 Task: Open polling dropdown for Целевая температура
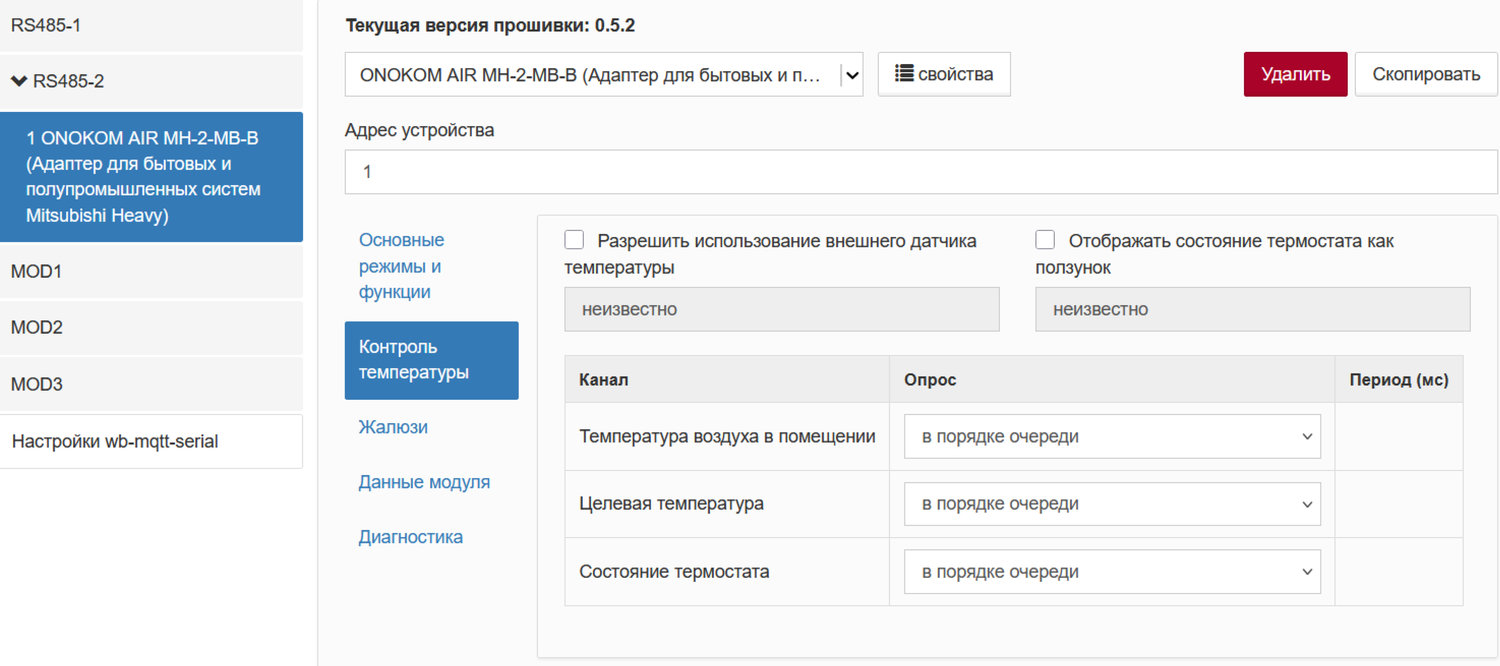pos(1112,504)
